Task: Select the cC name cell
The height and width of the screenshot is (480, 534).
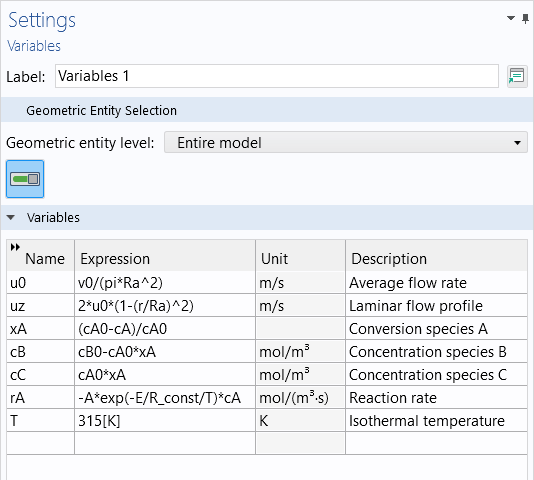Action: click(41, 375)
